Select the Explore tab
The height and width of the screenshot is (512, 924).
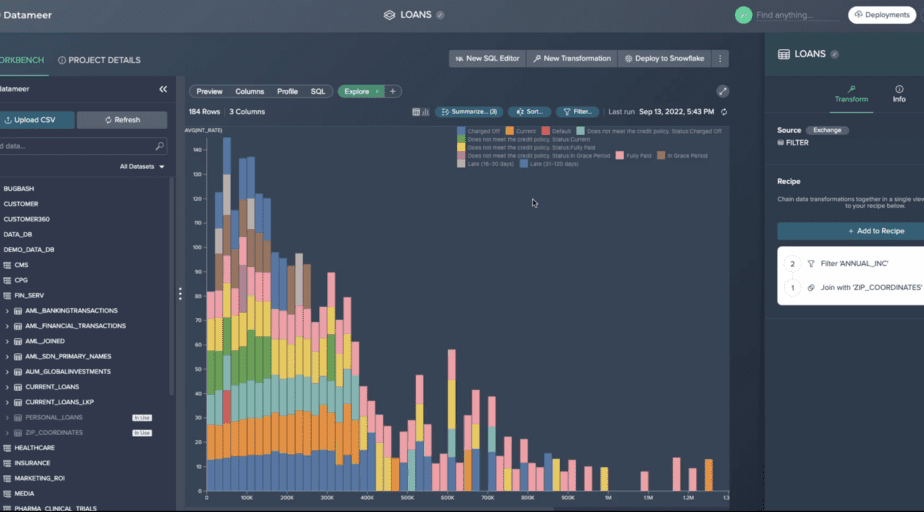[357, 91]
